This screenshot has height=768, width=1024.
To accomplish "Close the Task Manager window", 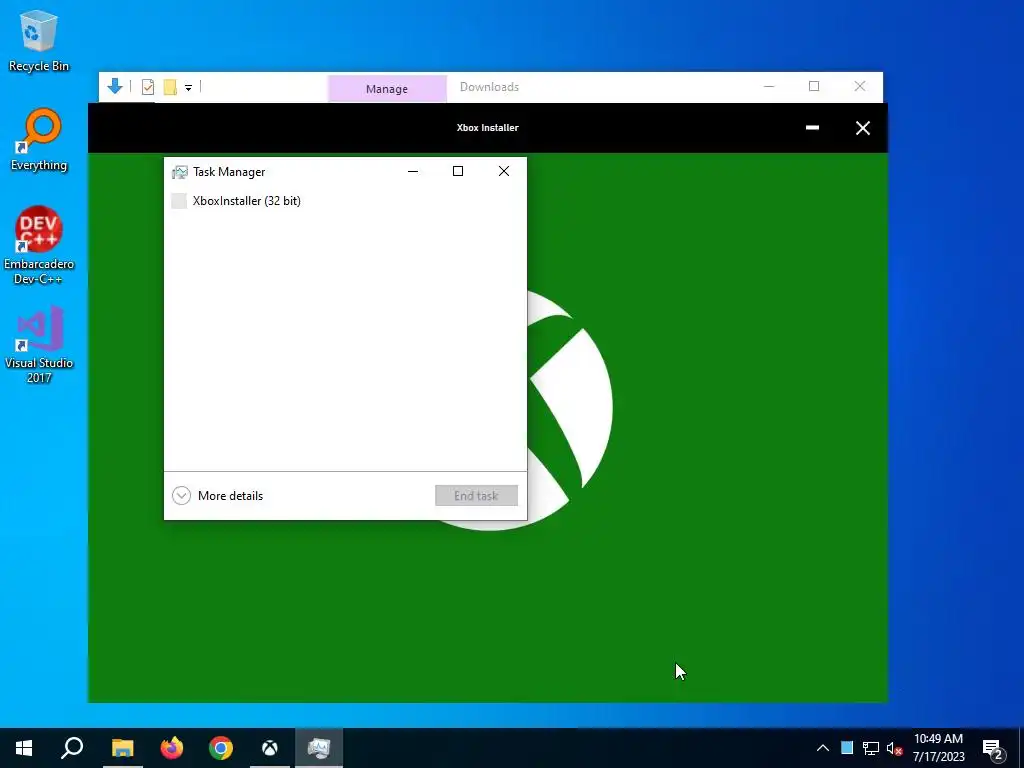I will pyautogui.click(x=504, y=172).
